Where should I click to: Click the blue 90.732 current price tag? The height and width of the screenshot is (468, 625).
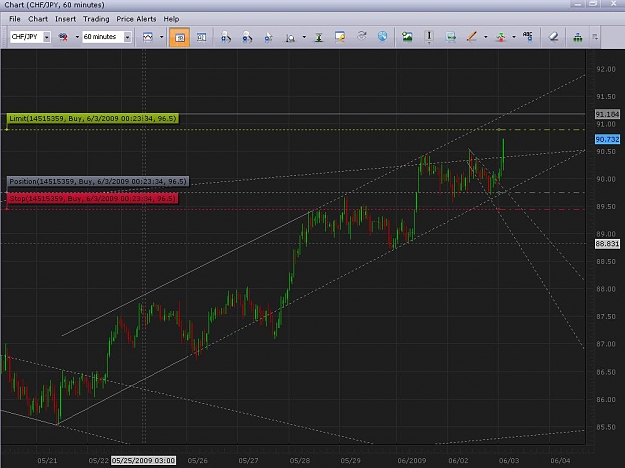pyautogui.click(x=607, y=139)
